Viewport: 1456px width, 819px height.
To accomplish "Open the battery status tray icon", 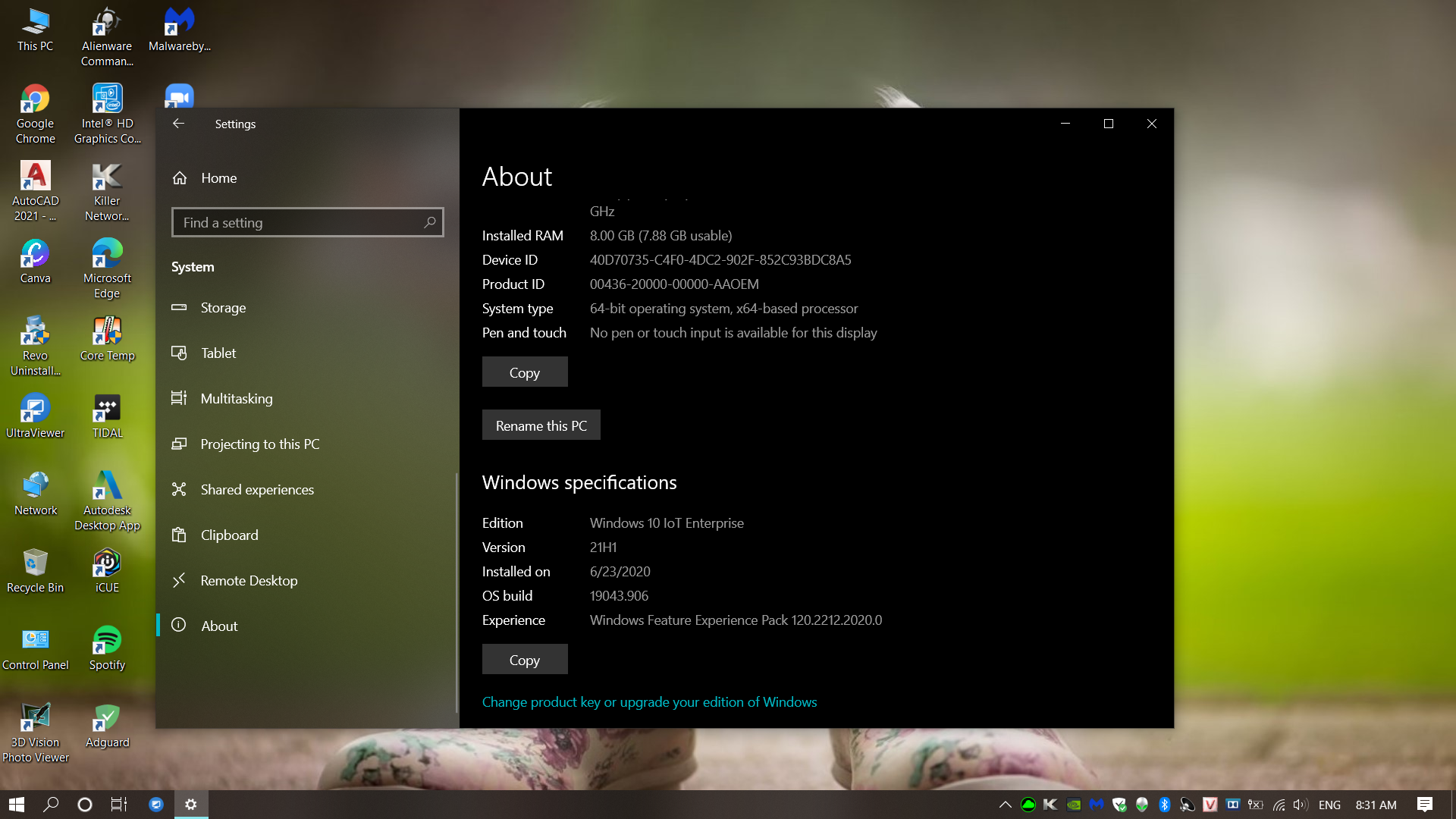I will click(1256, 805).
